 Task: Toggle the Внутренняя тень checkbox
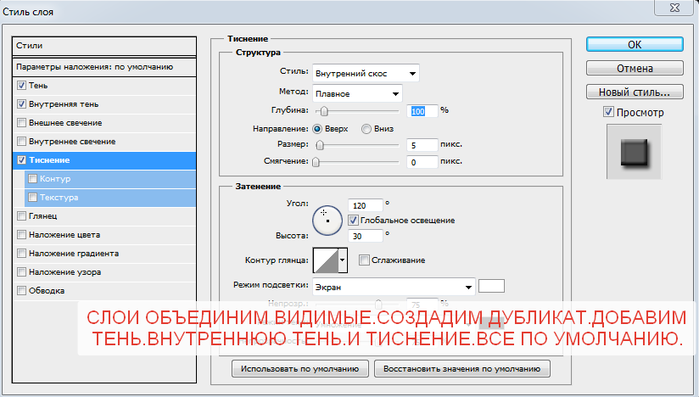[x=21, y=104]
